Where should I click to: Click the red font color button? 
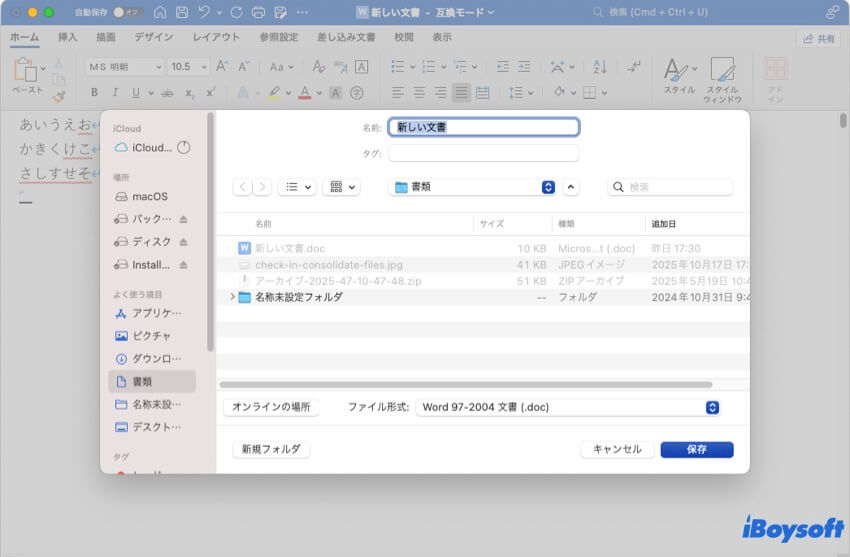point(305,93)
